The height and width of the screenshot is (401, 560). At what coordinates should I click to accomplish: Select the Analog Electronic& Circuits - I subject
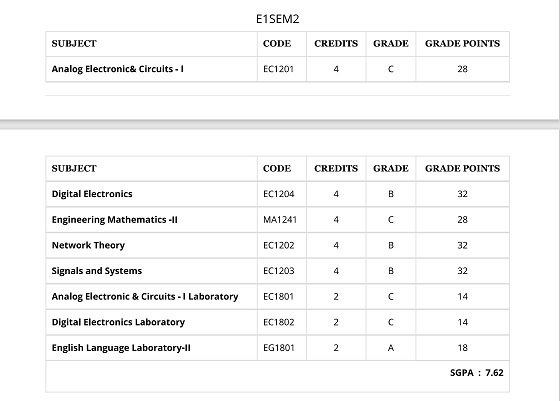[x=118, y=69]
